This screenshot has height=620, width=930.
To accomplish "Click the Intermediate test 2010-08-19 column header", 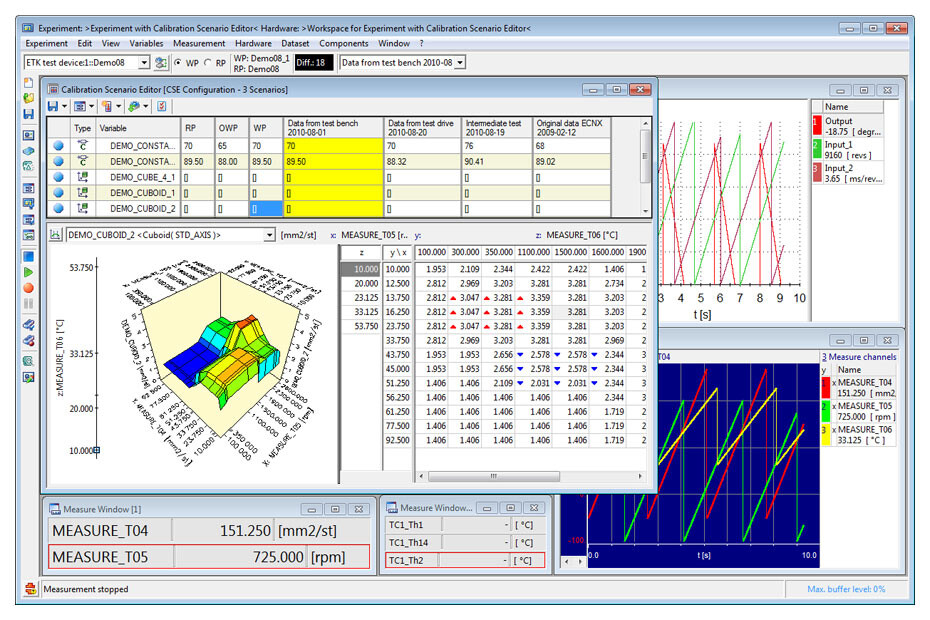I will [x=496, y=128].
